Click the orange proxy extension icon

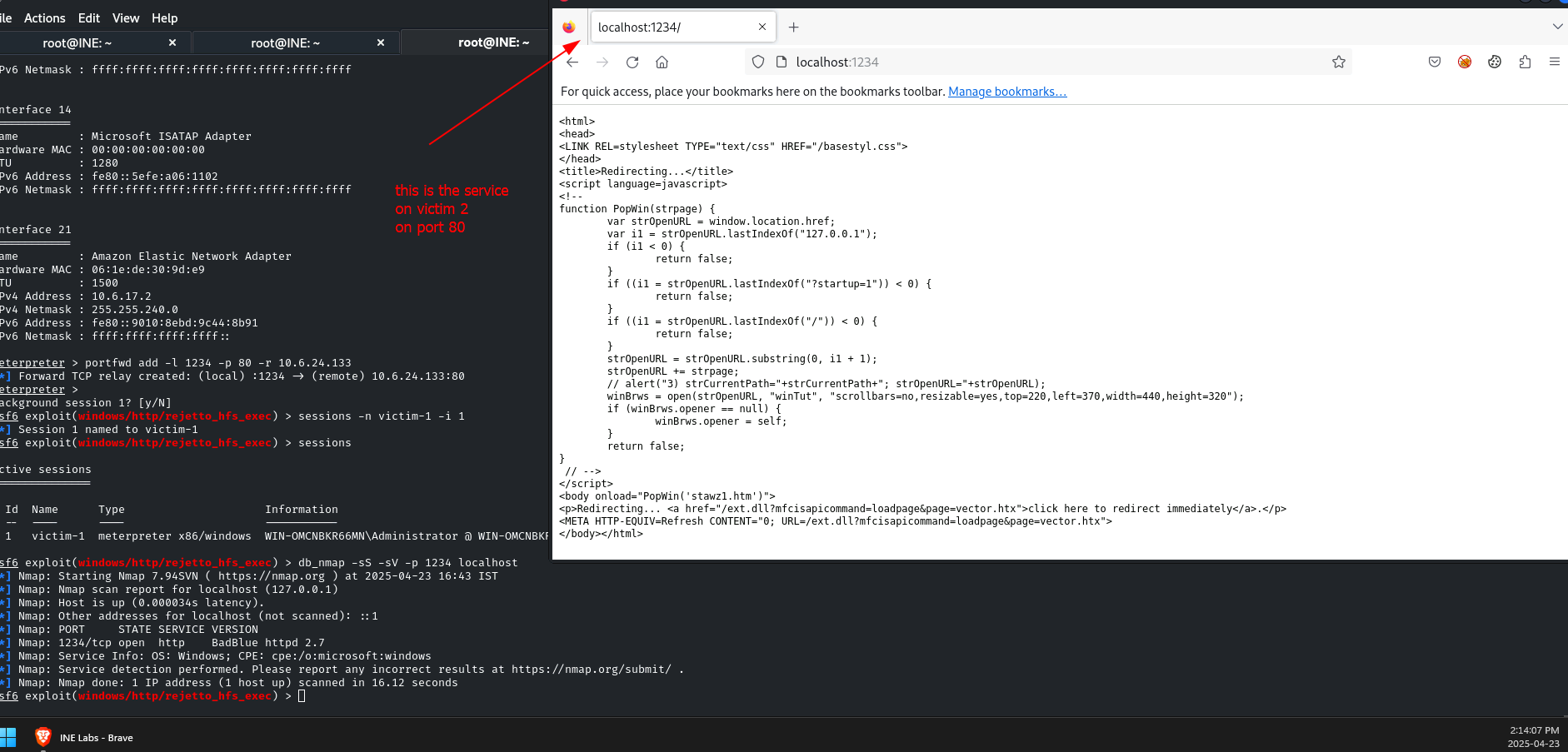pos(1465,62)
